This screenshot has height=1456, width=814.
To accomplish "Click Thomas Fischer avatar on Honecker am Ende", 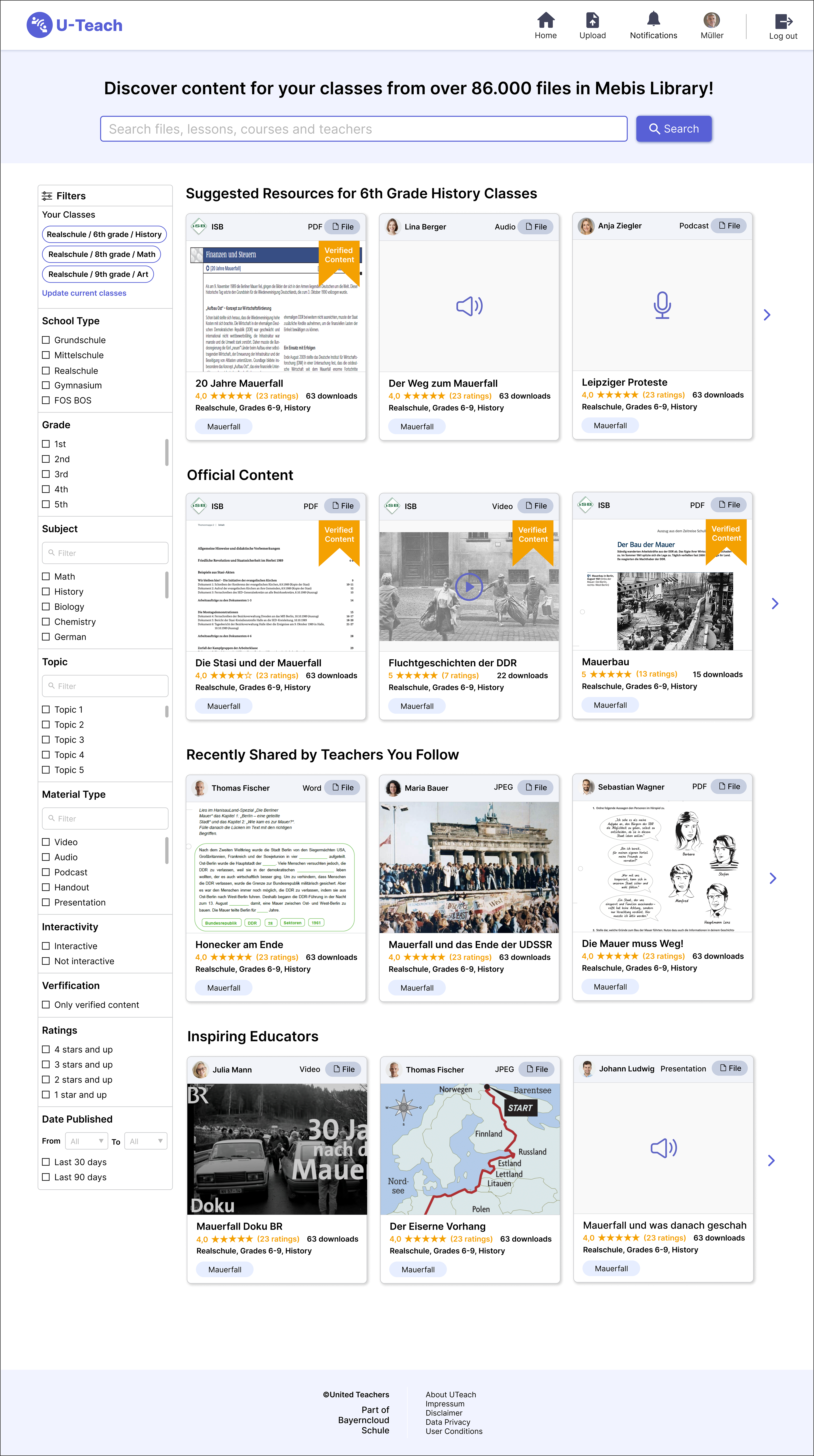I will [199, 788].
